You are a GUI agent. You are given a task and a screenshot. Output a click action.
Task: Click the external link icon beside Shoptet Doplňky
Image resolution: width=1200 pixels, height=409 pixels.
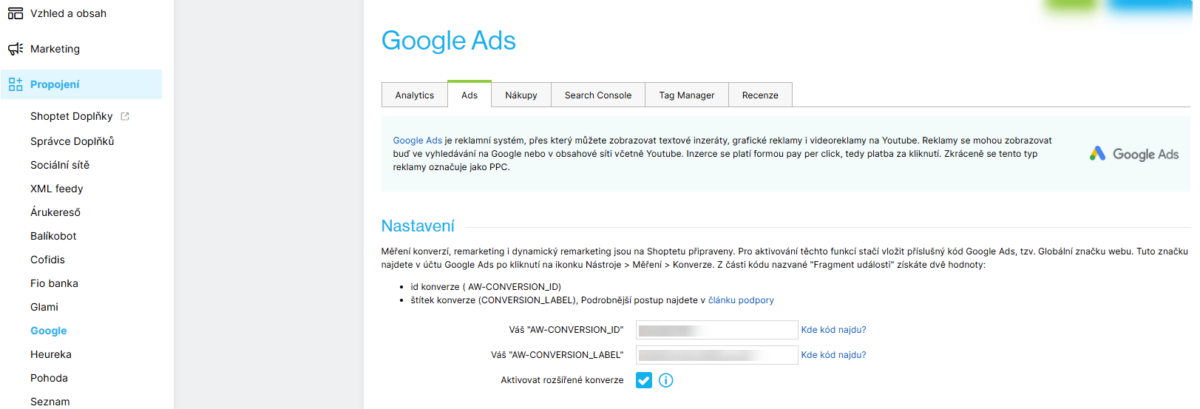(125, 117)
